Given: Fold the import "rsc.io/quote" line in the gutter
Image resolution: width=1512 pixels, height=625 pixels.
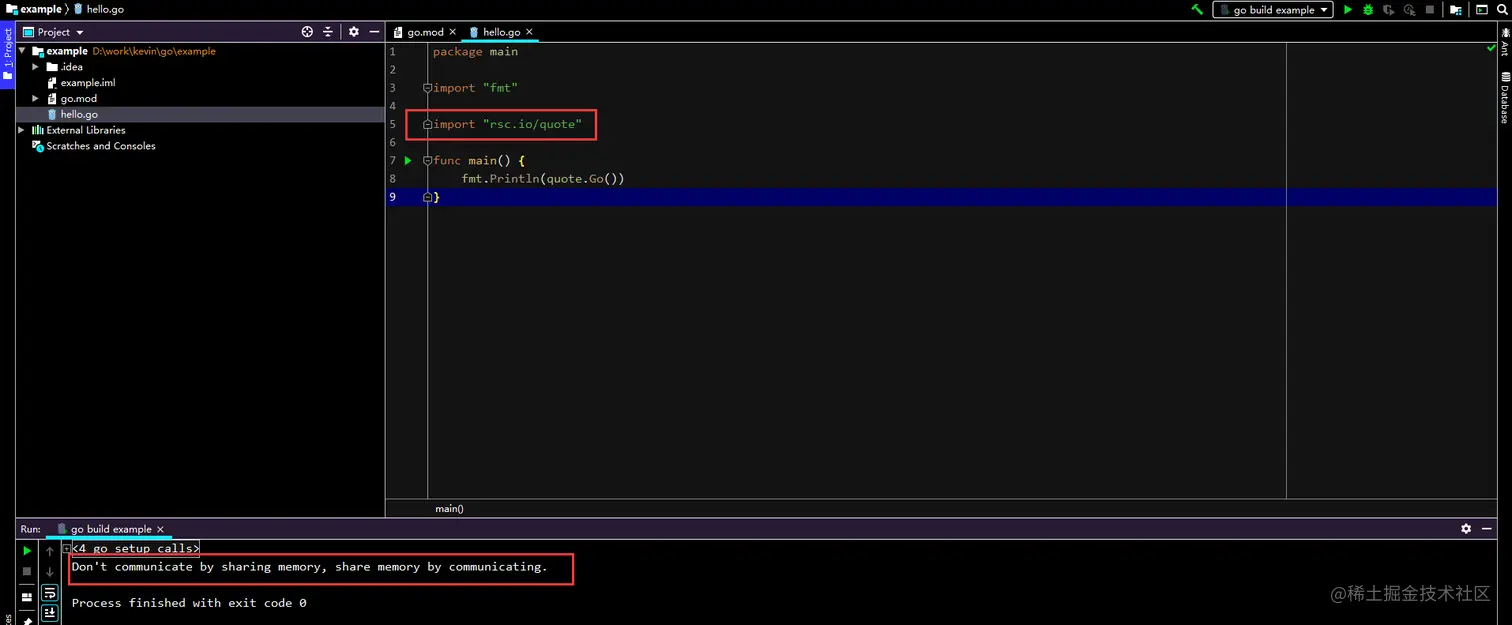Looking at the screenshot, I should click(428, 124).
